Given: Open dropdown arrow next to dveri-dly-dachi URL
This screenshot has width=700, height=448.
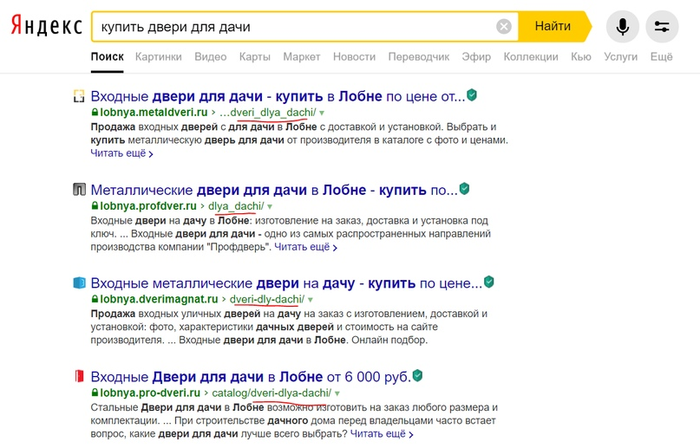Looking at the screenshot, I should [310, 299].
